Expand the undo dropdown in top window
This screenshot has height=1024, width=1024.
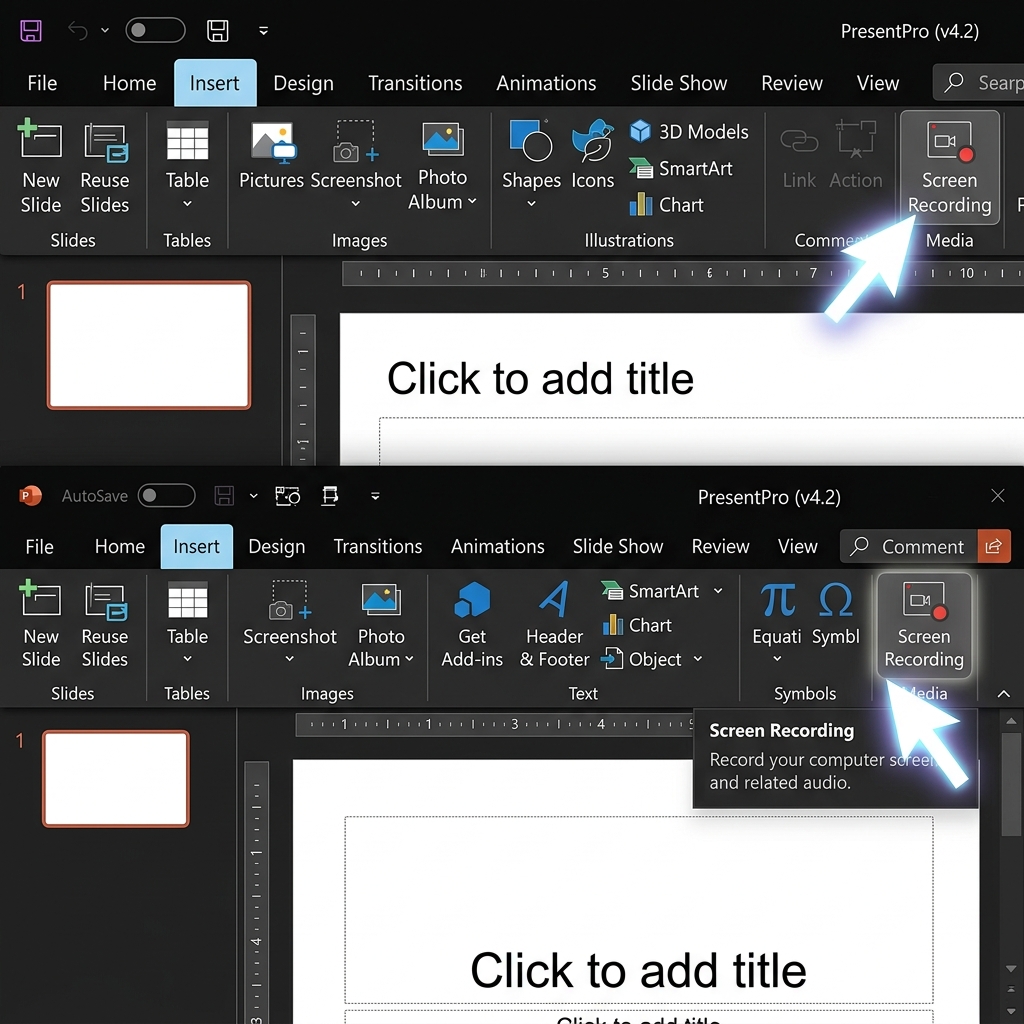pos(105,31)
